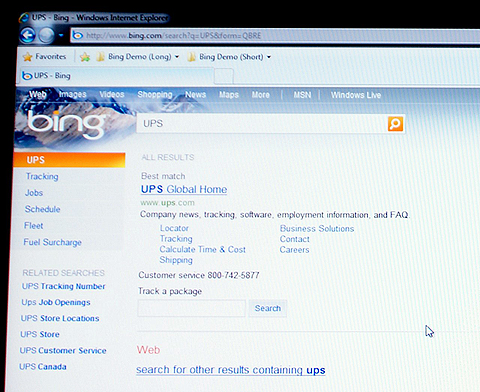
Task: Click the Search button under Track a package
Action: [268, 308]
